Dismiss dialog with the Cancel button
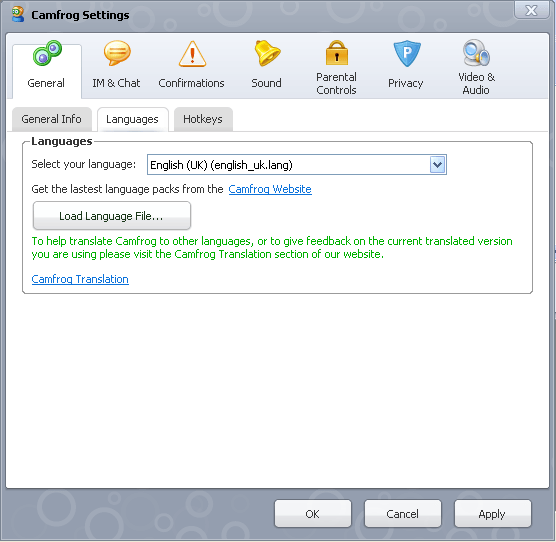The height and width of the screenshot is (542, 556). pyautogui.click(x=403, y=514)
